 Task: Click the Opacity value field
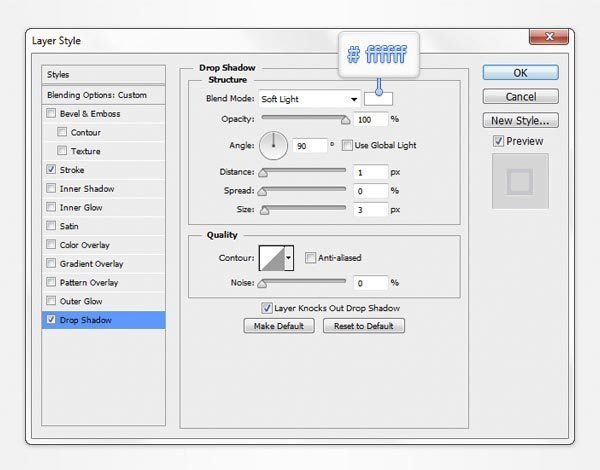pyautogui.click(x=370, y=119)
